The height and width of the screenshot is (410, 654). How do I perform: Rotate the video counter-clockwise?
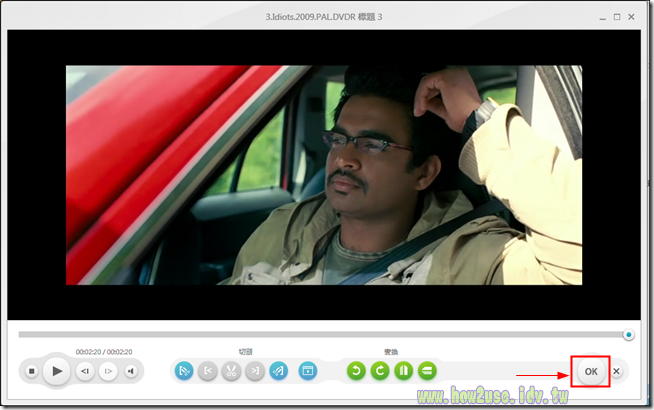point(356,371)
